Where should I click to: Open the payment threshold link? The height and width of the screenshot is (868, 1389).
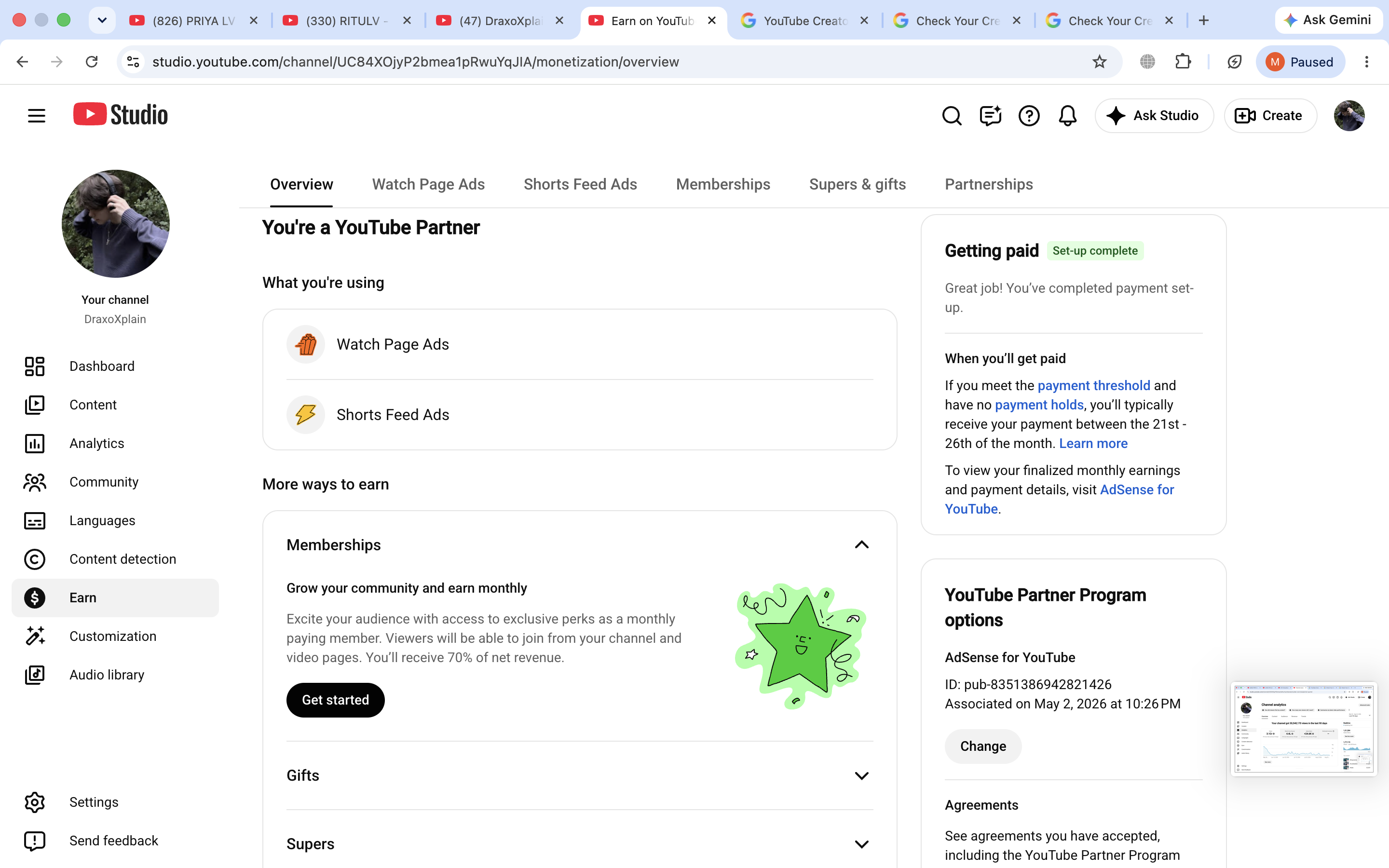[1094, 385]
